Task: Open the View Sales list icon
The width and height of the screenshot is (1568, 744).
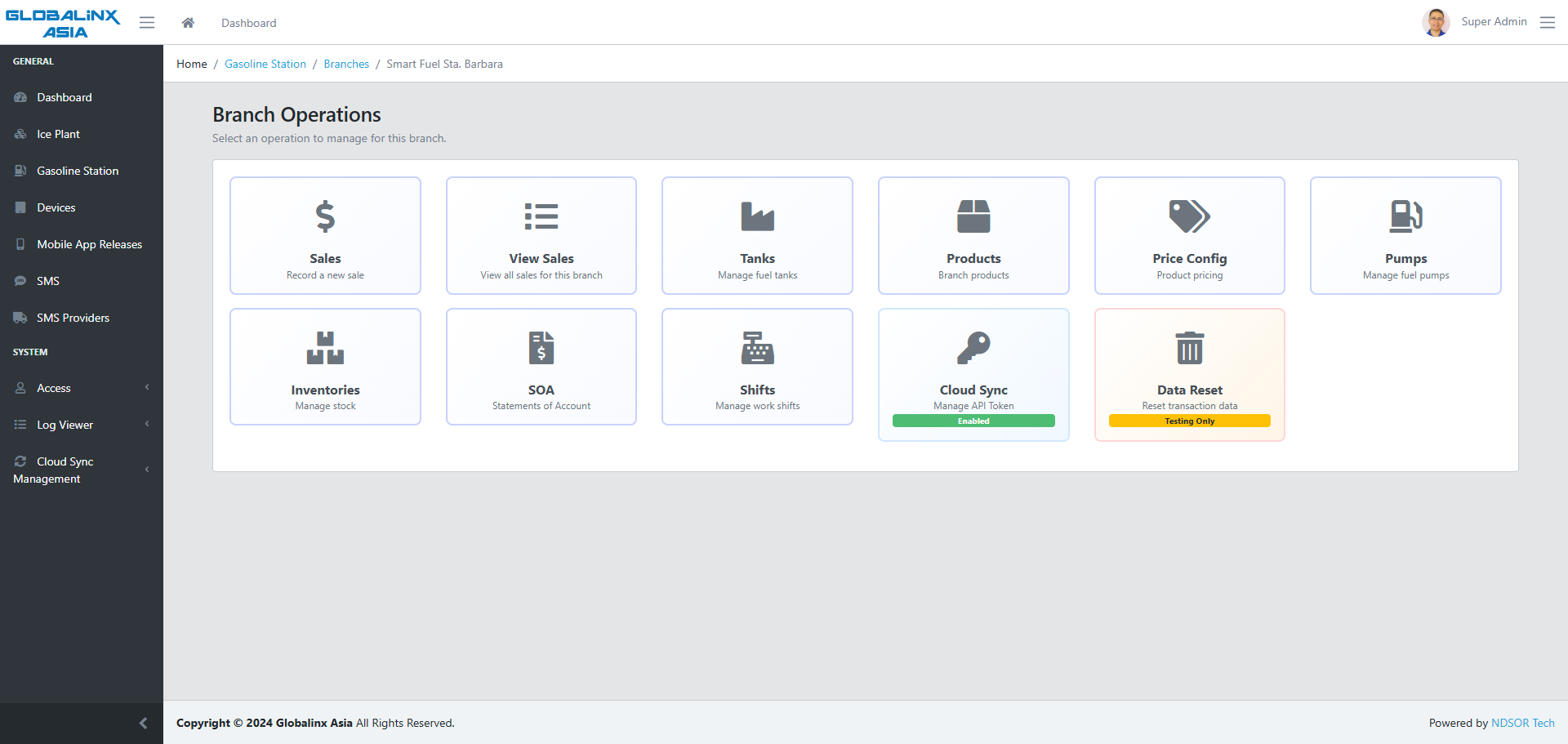Action: tap(541, 216)
